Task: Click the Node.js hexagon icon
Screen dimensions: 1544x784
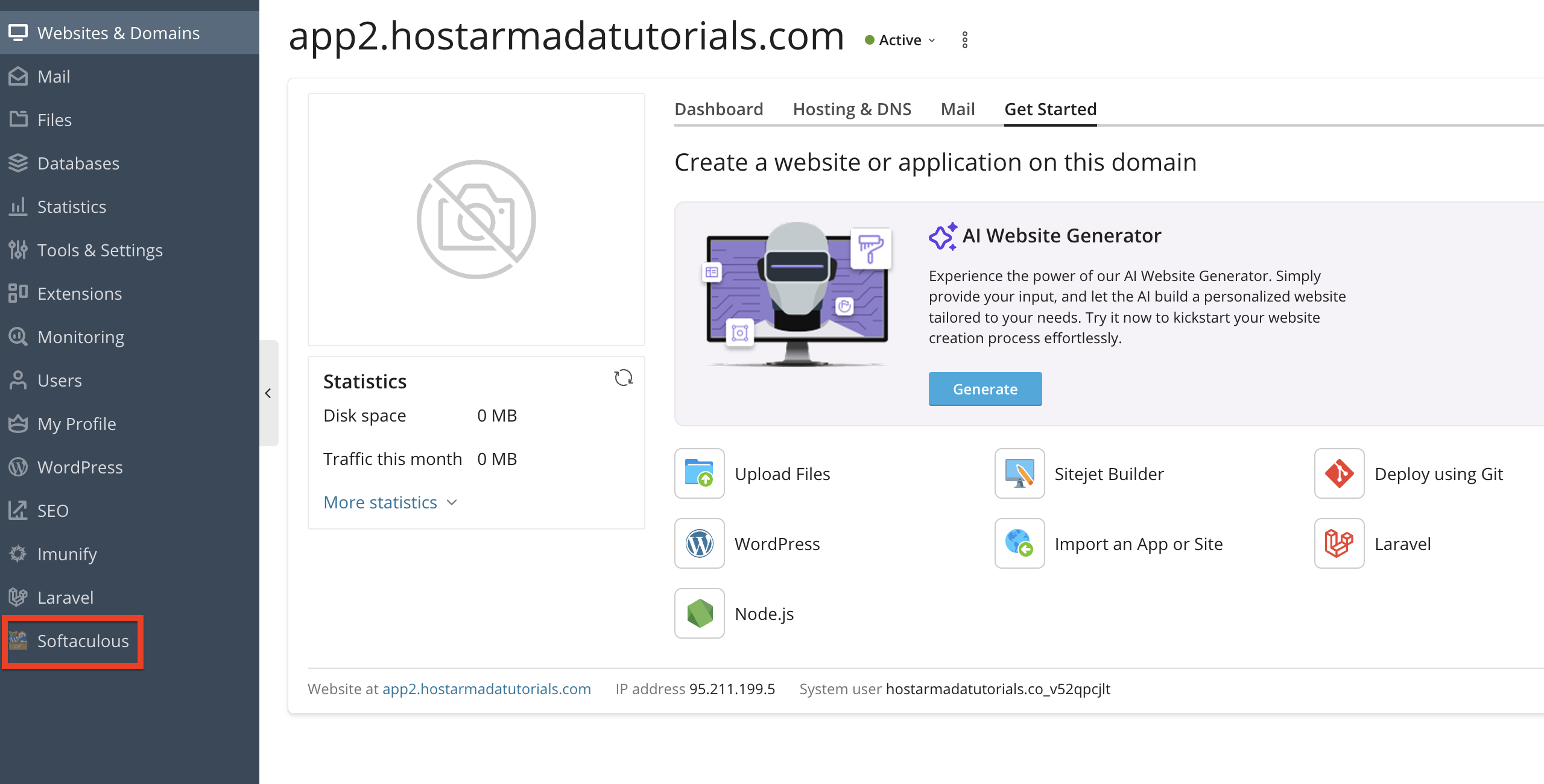Action: pyautogui.click(x=700, y=613)
